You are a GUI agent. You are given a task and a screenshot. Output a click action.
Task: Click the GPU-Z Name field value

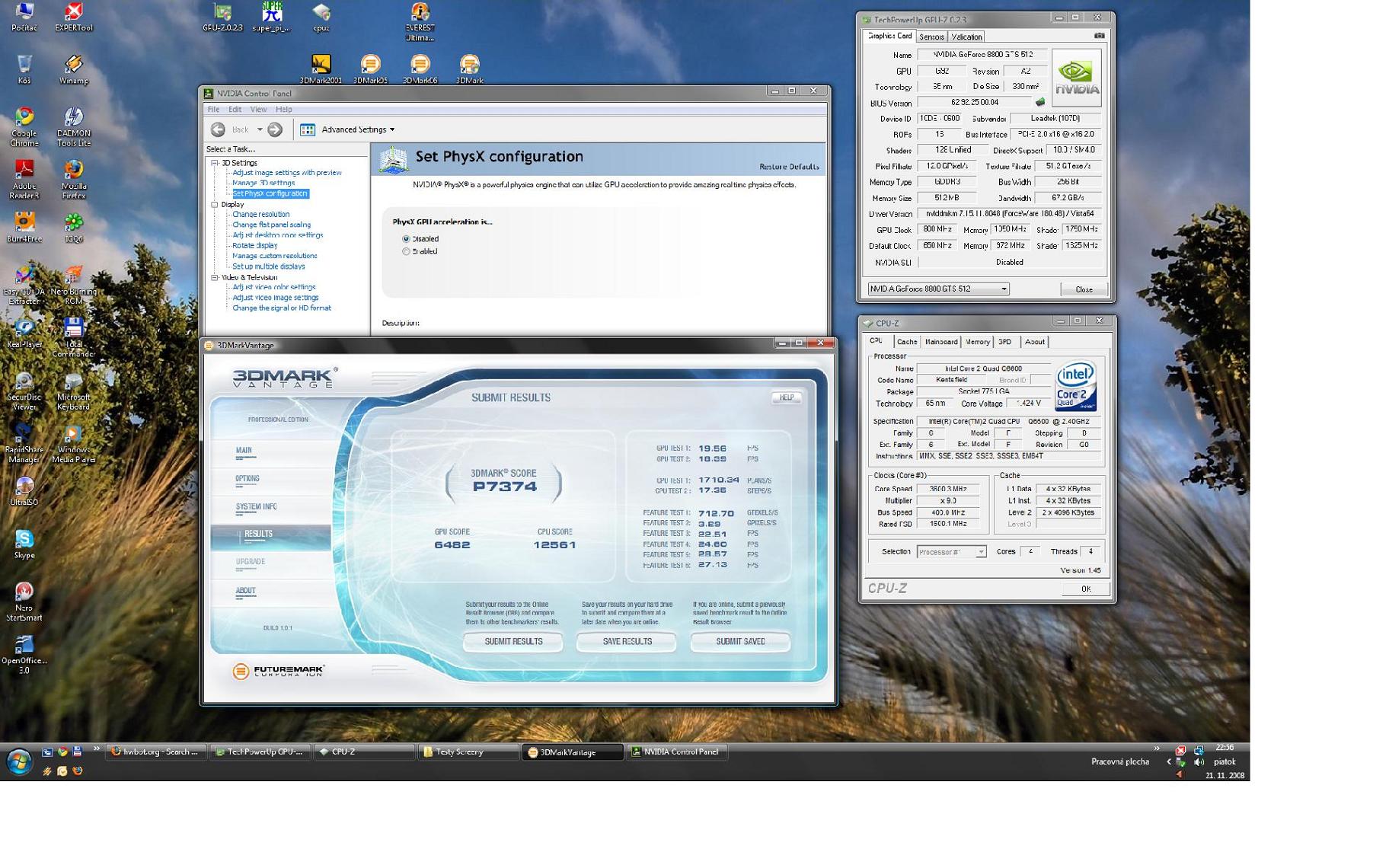(982, 55)
